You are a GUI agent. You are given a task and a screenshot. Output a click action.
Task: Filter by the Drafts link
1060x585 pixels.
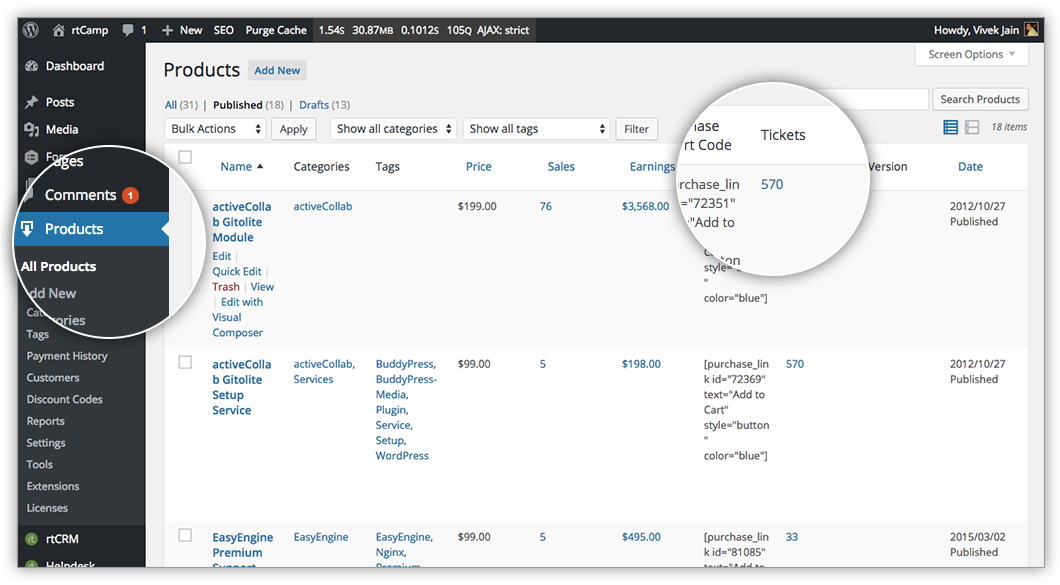tap(314, 105)
